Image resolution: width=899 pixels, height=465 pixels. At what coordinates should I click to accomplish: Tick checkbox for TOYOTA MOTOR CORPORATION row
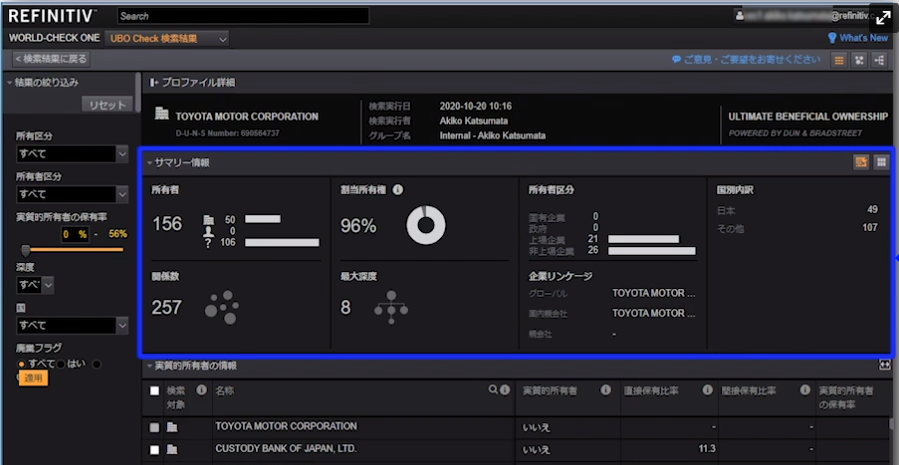point(154,427)
